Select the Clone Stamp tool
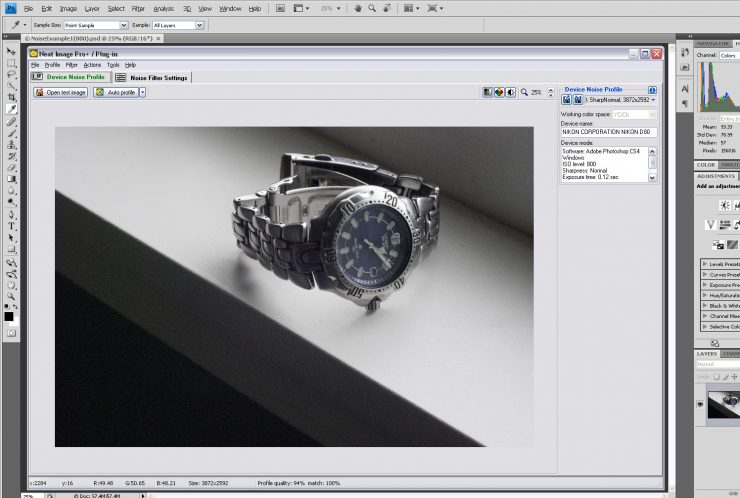Viewport: 740px width, 498px height. [11, 144]
